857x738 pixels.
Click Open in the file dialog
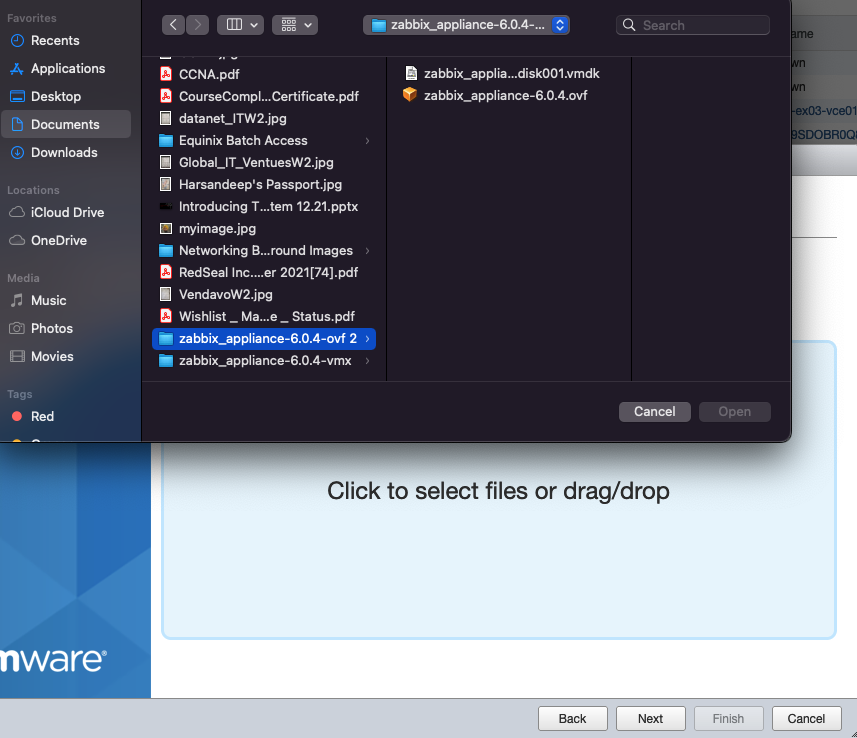(735, 412)
